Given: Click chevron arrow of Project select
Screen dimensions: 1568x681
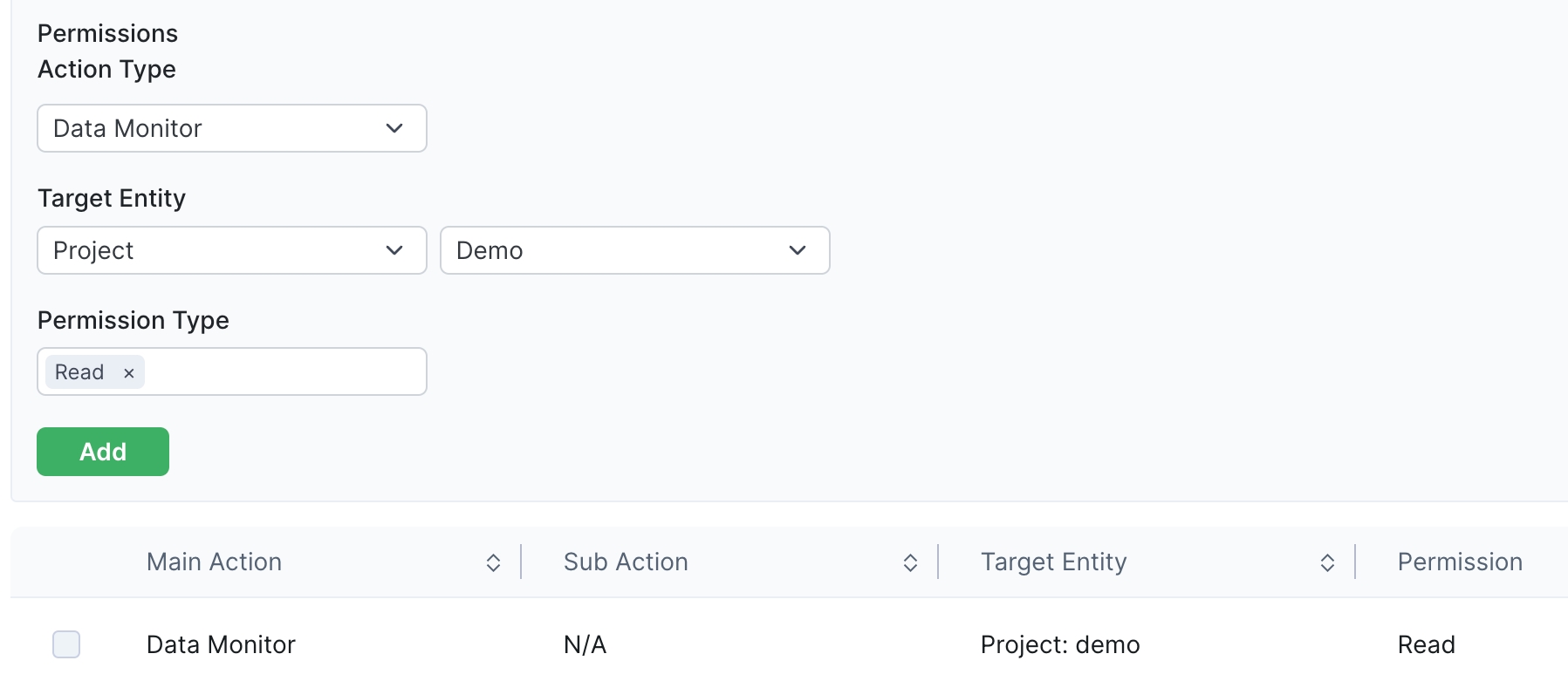Looking at the screenshot, I should (x=394, y=250).
